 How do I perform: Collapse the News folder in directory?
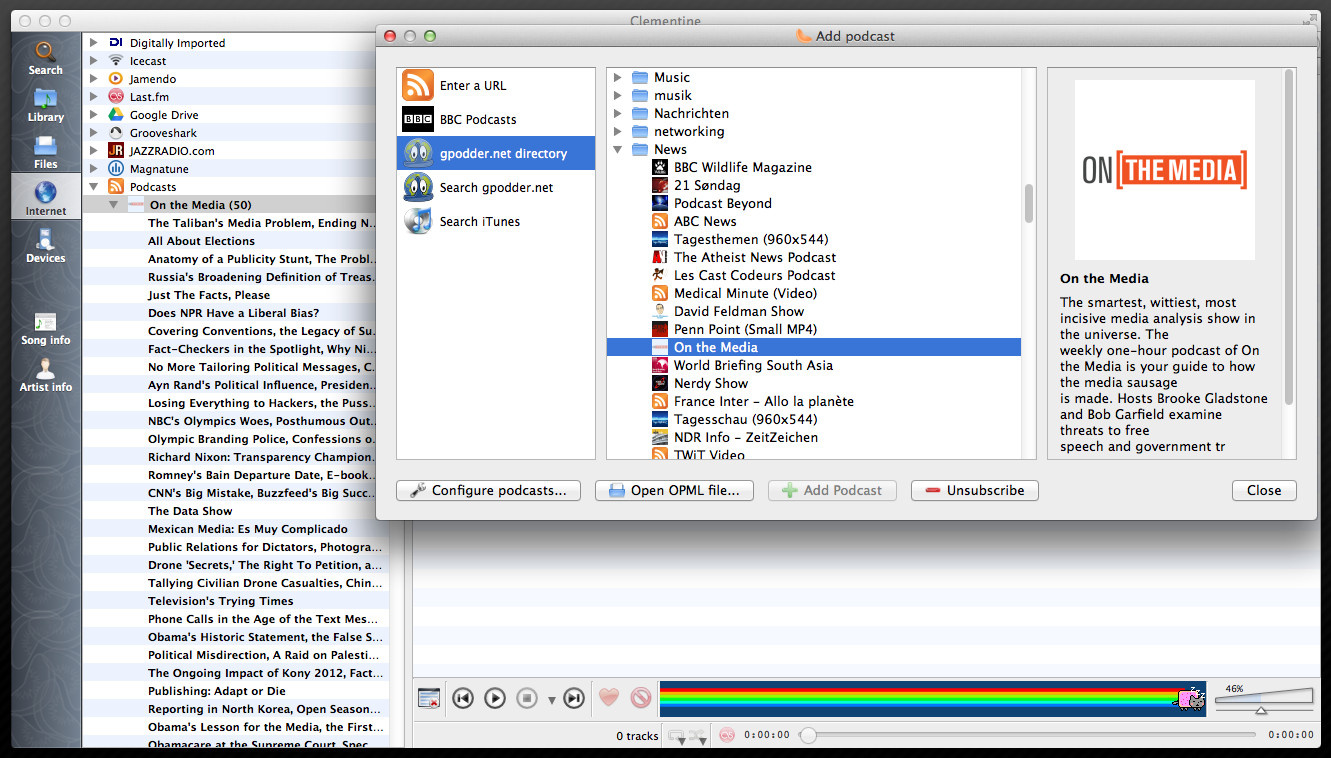618,150
